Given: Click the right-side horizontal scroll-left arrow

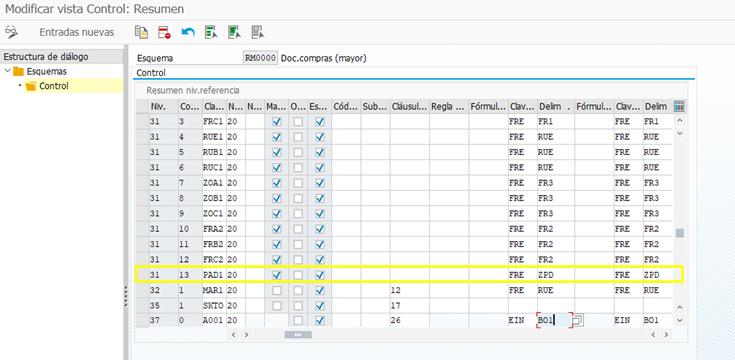Looking at the screenshot, I should click(653, 335).
